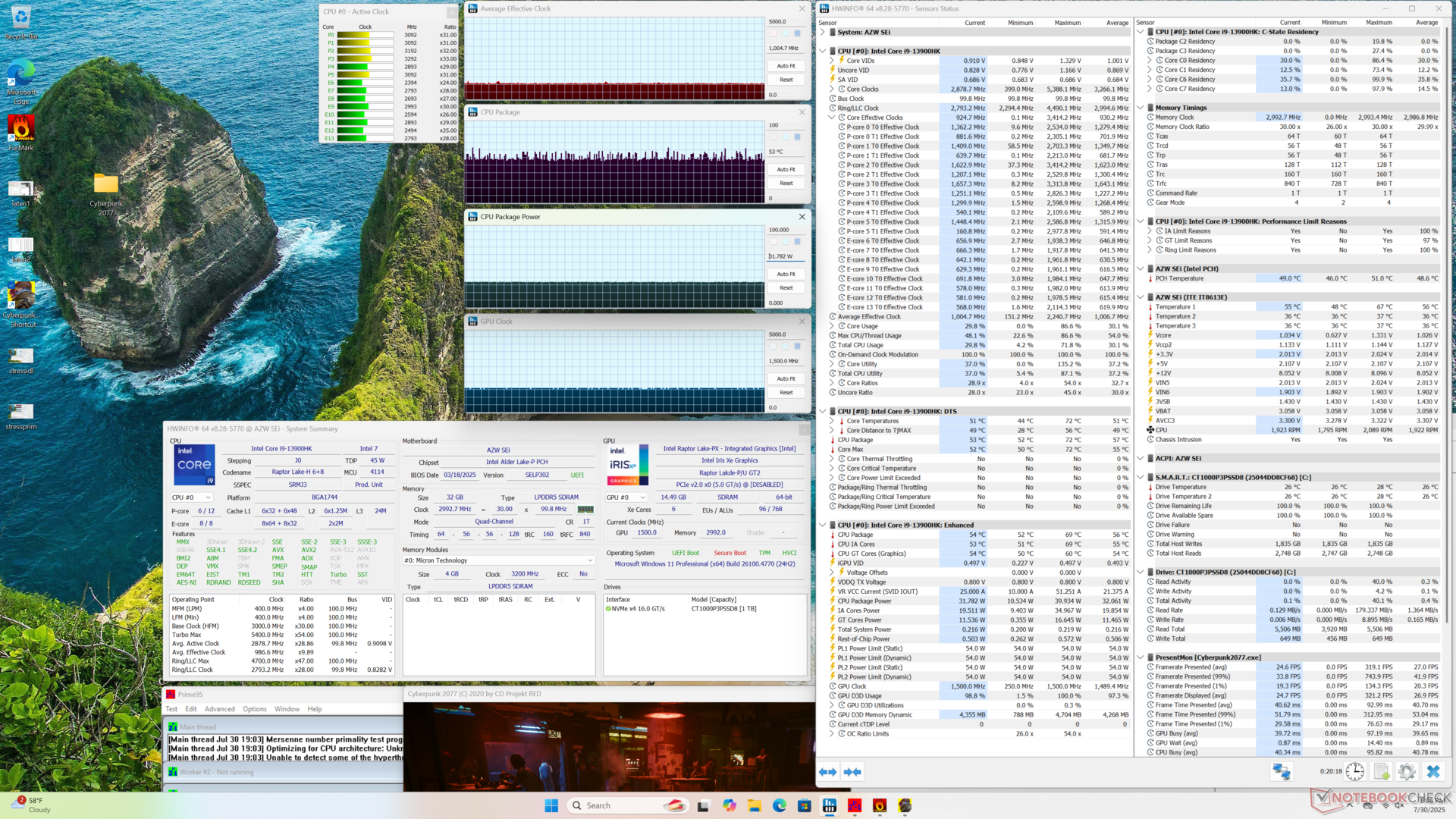
Task: Open the Advanced menu in Prime95
Action: tap(220, 709)
